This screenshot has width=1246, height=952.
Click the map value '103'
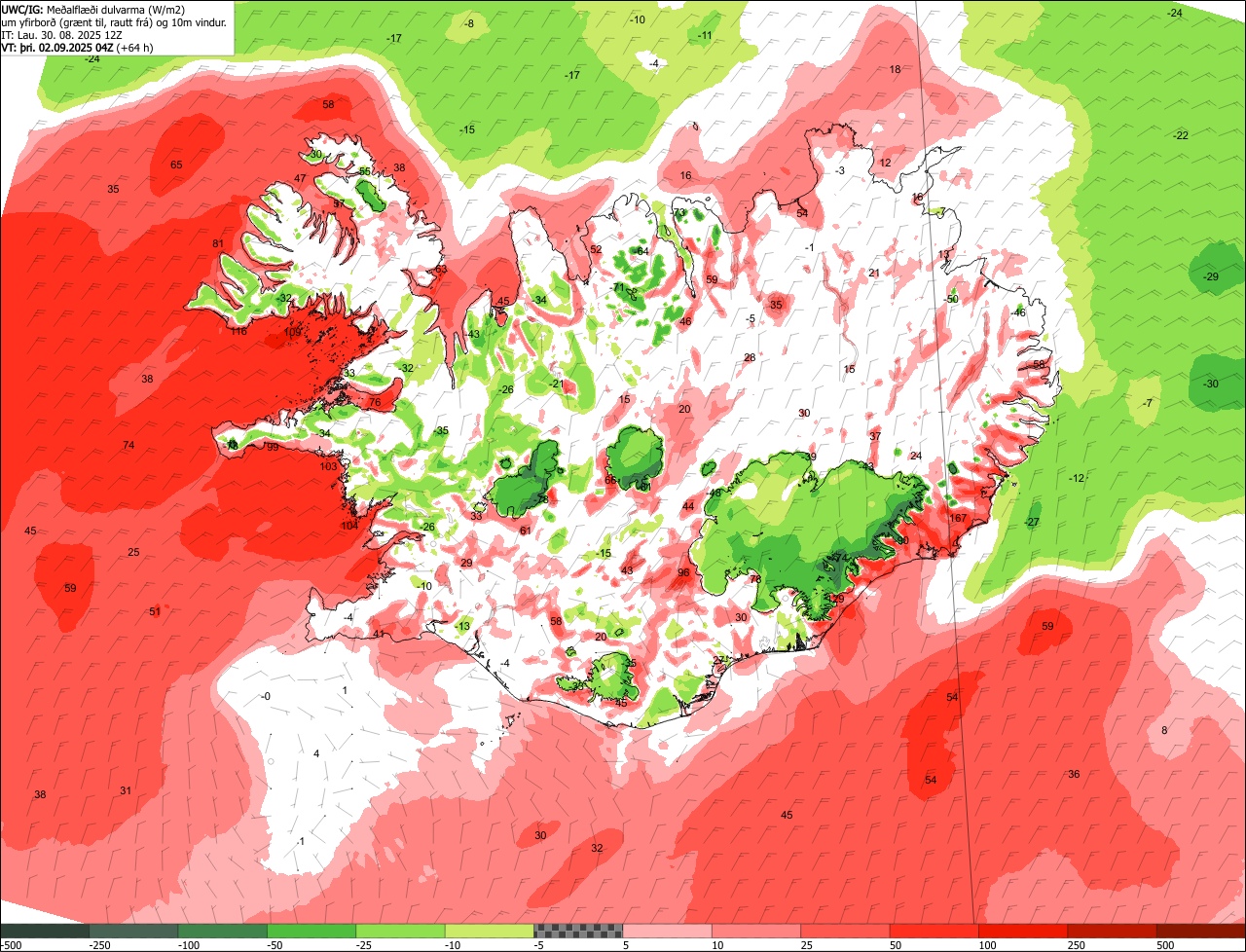point(329,466)
